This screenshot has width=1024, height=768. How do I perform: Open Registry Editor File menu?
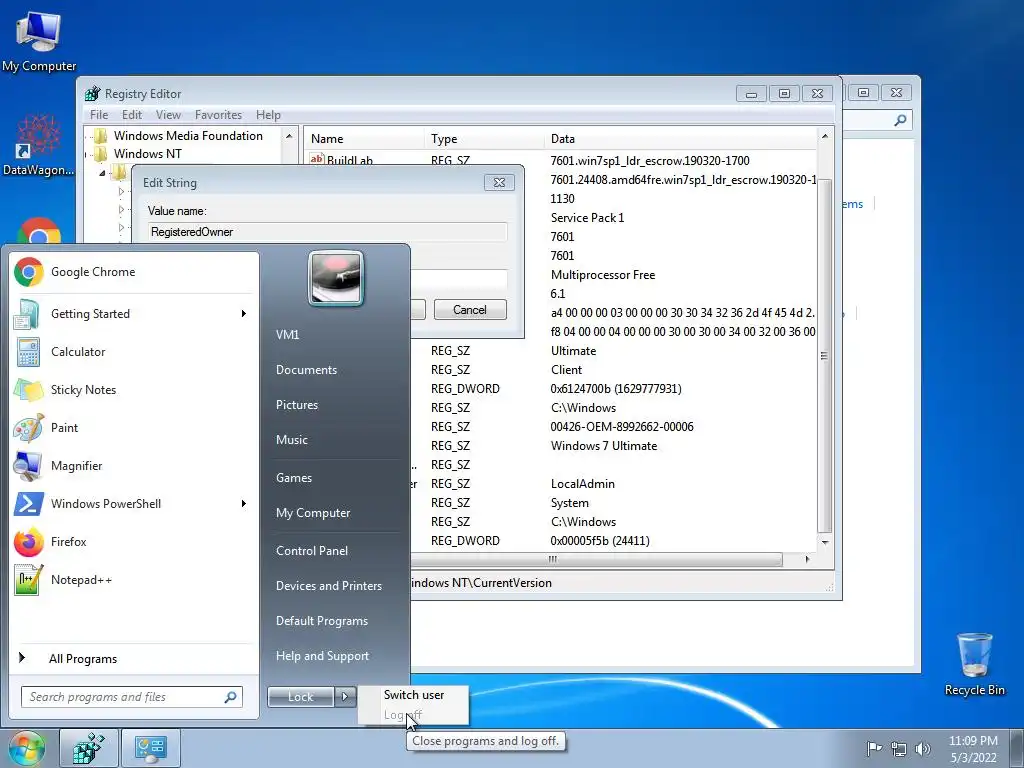(99, 115)
